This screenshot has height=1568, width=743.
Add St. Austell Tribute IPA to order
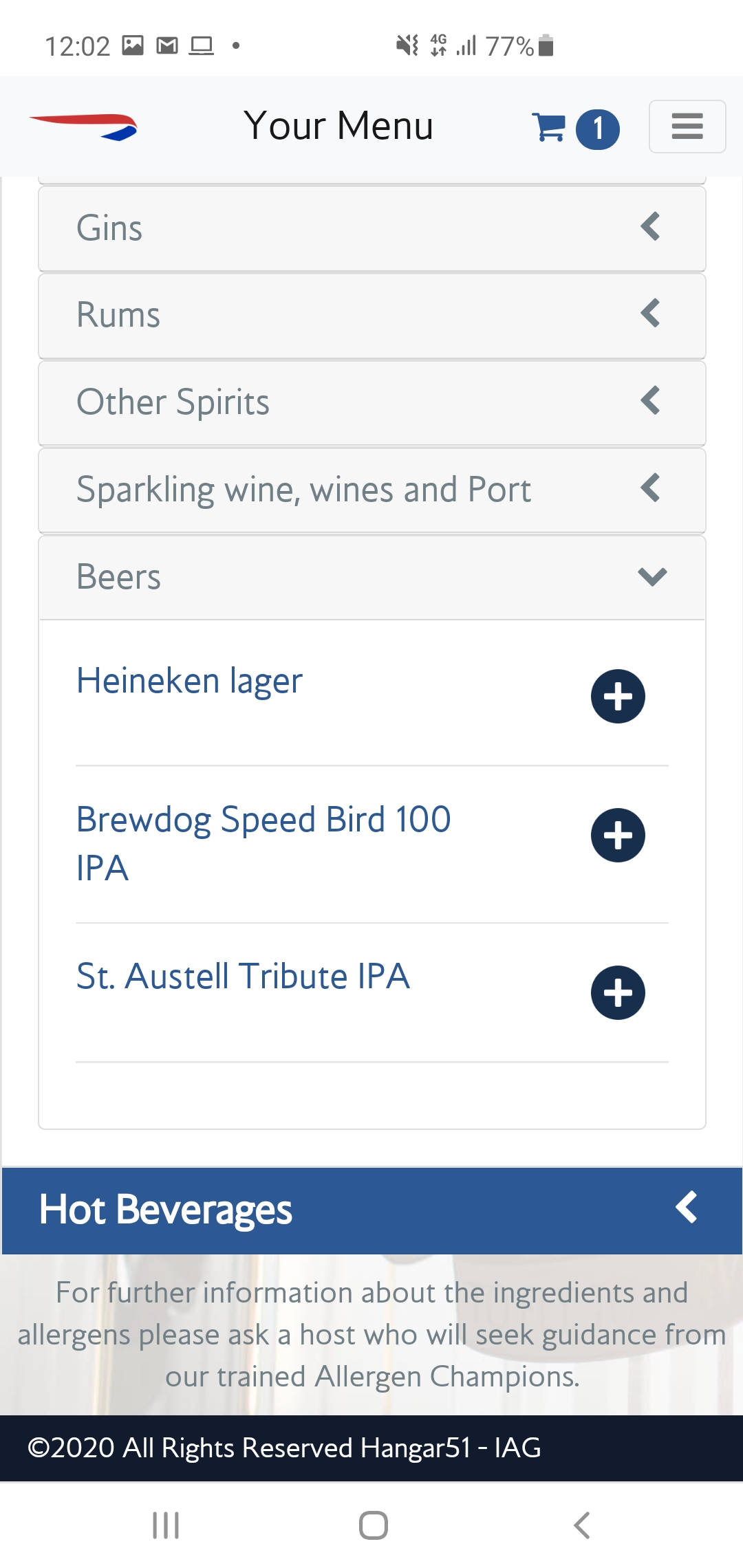[x=618, y=992]
